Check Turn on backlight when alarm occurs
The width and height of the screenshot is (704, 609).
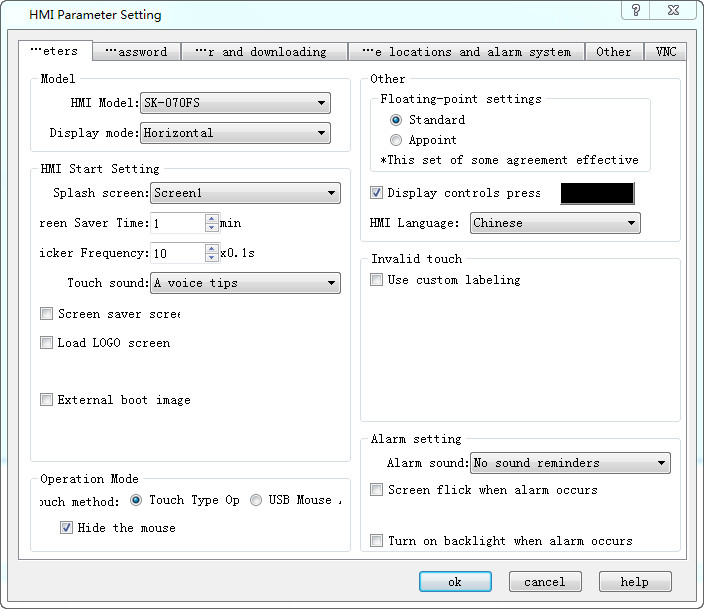pos(376,540)
